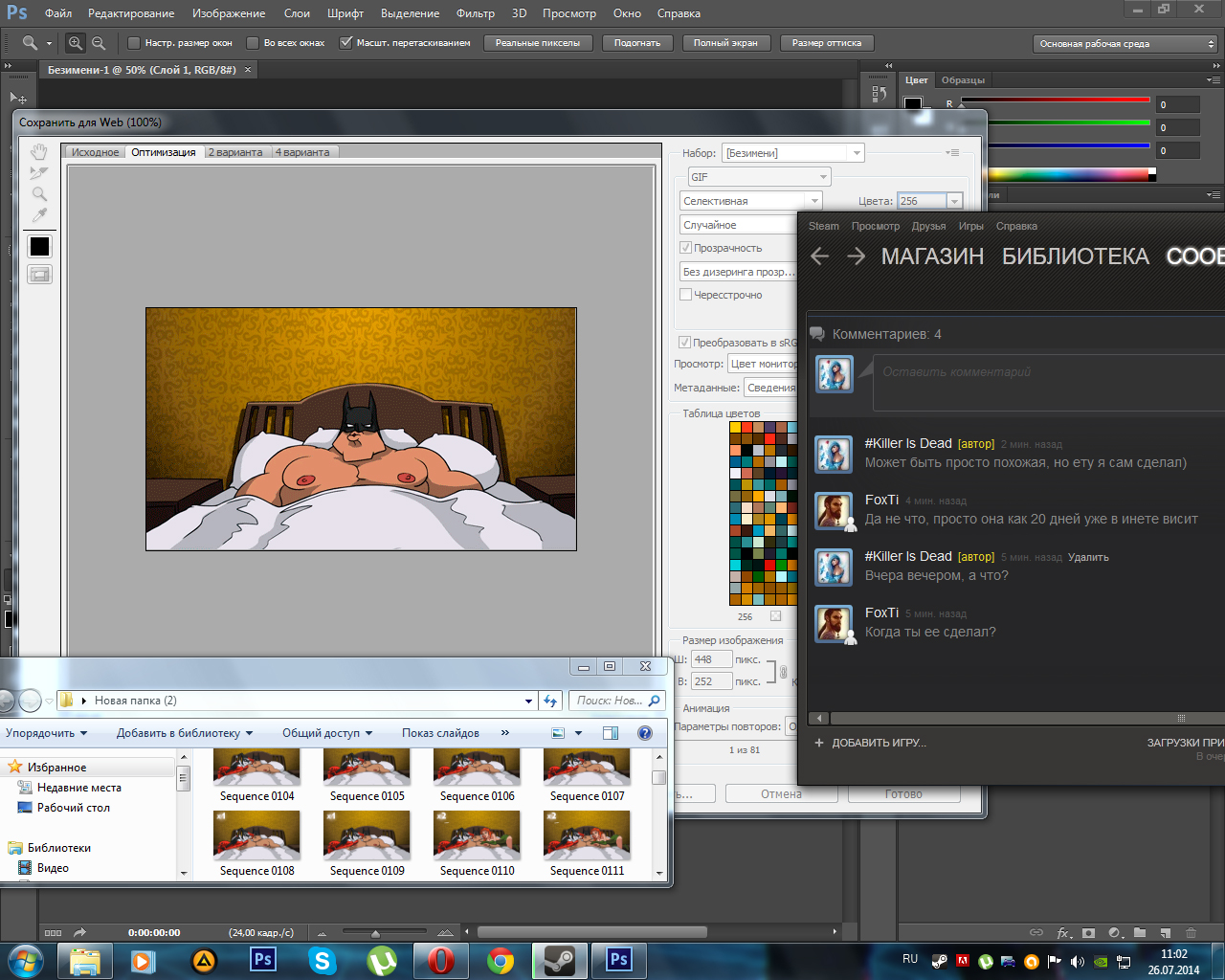The image size is (1225, 980).
Task: Enable the 'Чересстрочно' checkbox
Action: click(x=685, y=295)
